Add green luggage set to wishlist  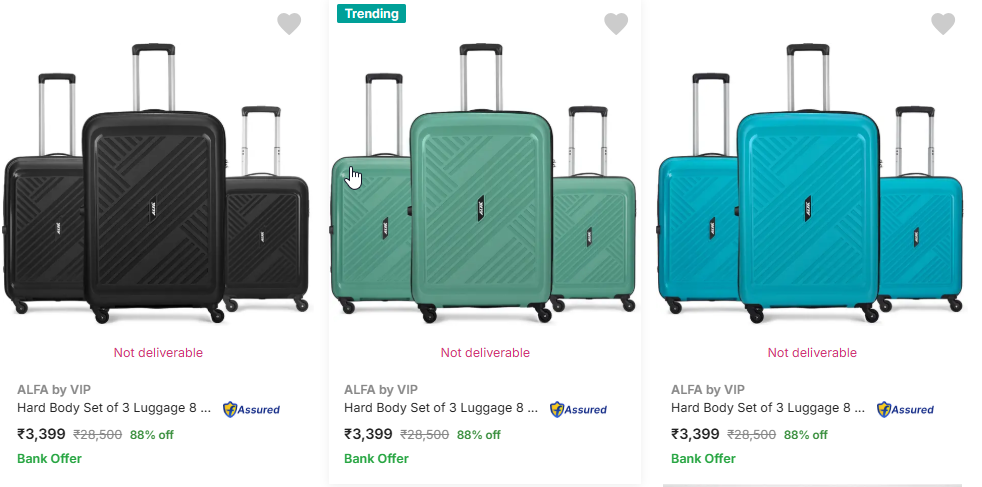(616, 23)
